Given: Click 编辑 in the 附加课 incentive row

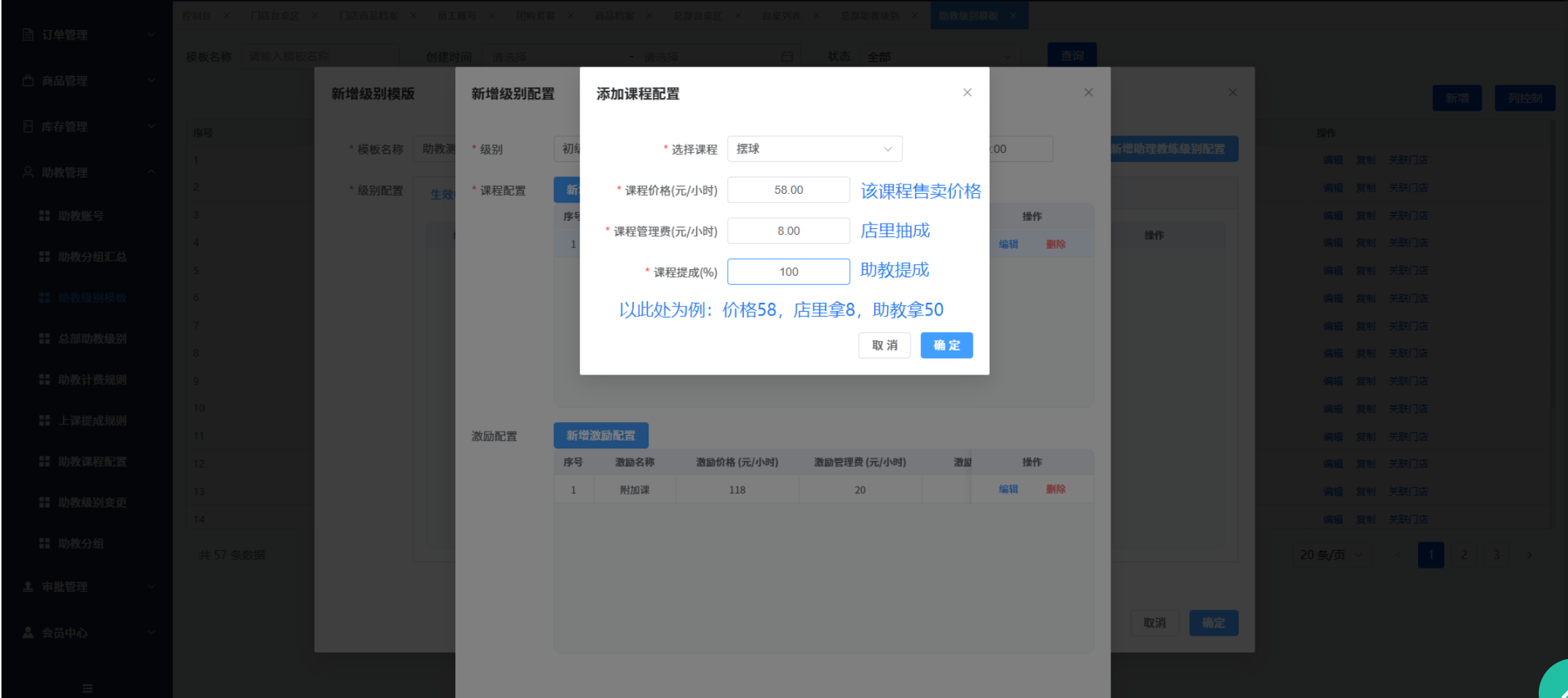Looking at the screenshot, I should [x=1008, y=489].
